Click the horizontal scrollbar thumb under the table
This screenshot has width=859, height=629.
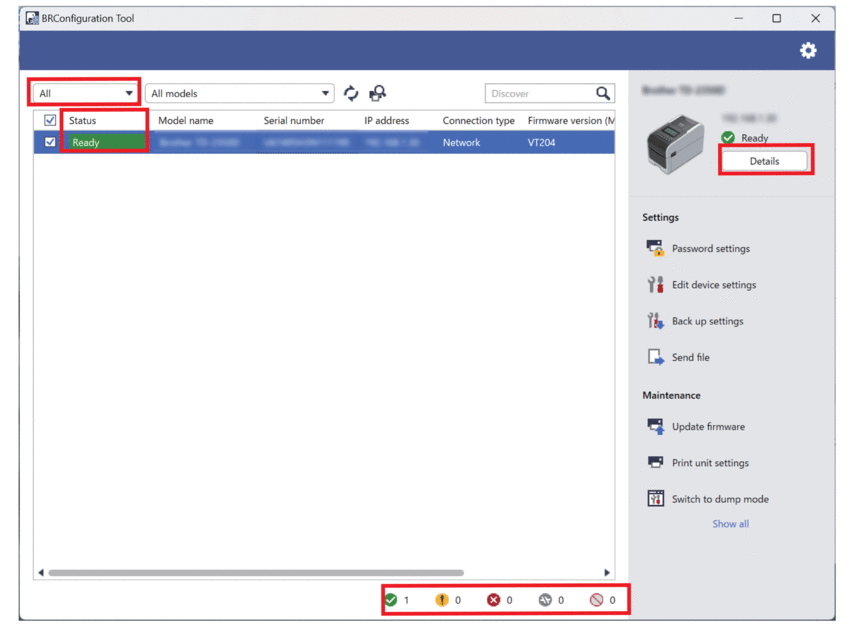coord(256,573)
